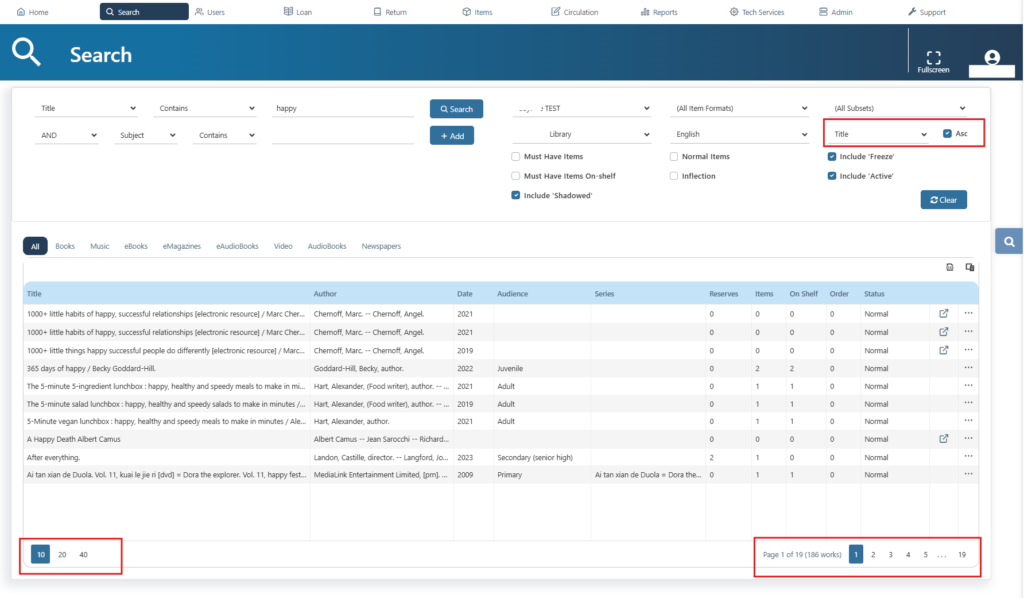This screenshot has height=598, width=1024.
Task: Open the (All Subsets) dropdown
Action: click(x=898, y=108)
